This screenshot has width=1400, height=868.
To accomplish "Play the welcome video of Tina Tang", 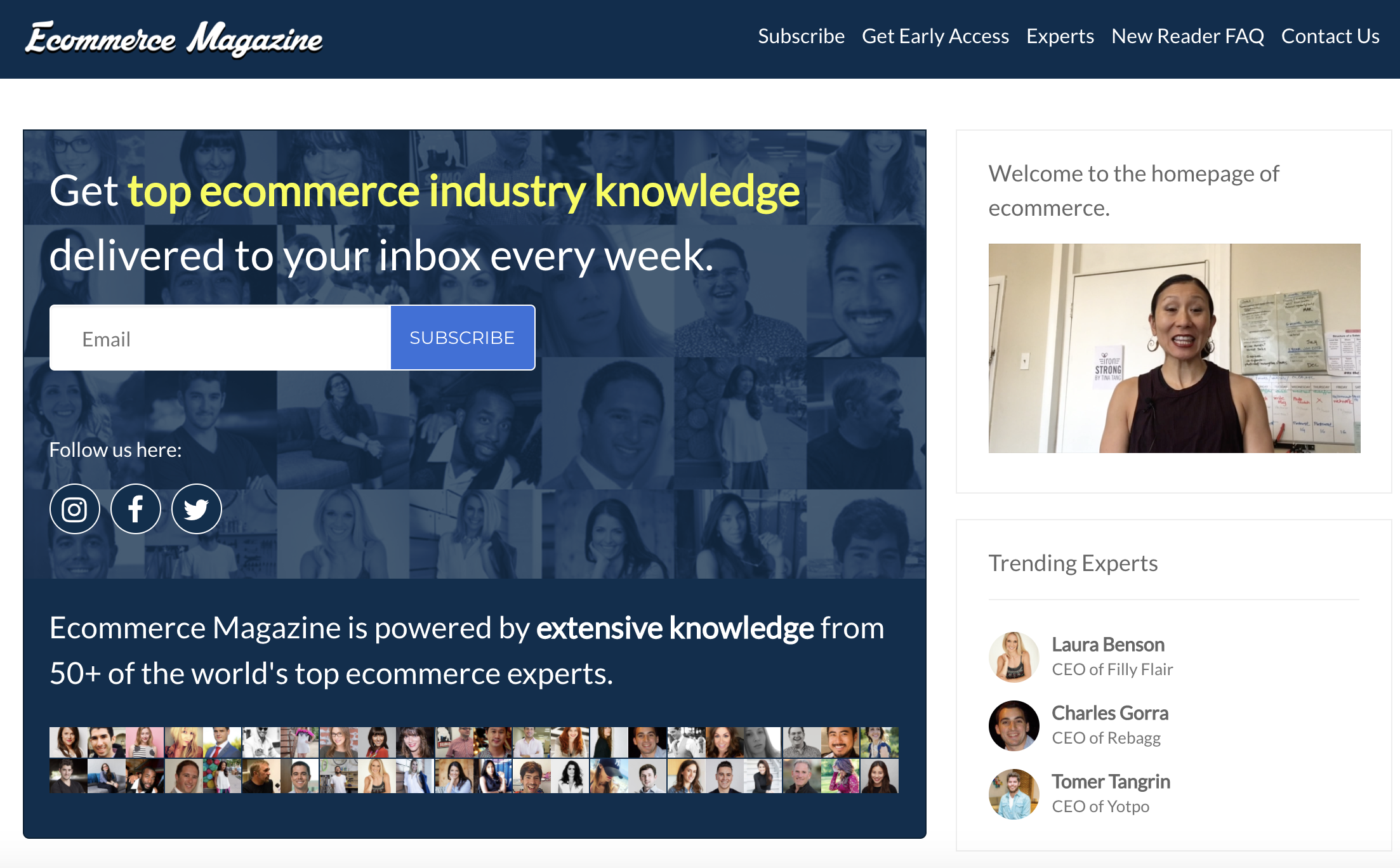I will point(1174,347).
